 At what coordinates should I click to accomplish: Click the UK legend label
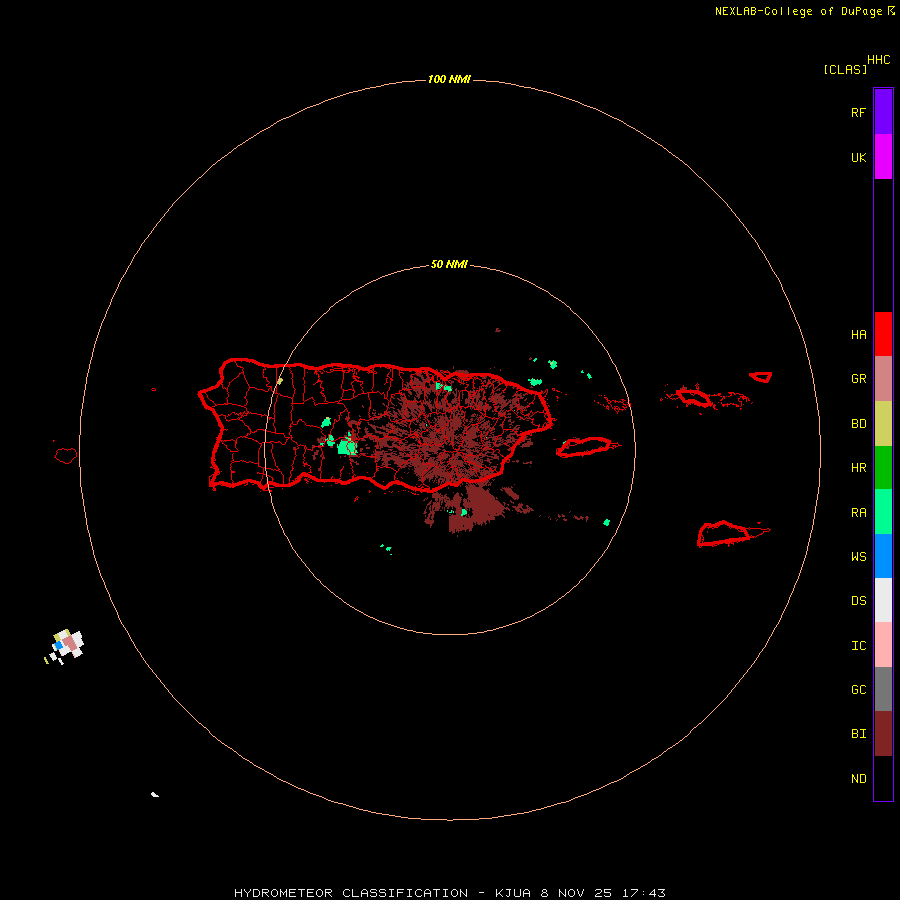(858, 158)
